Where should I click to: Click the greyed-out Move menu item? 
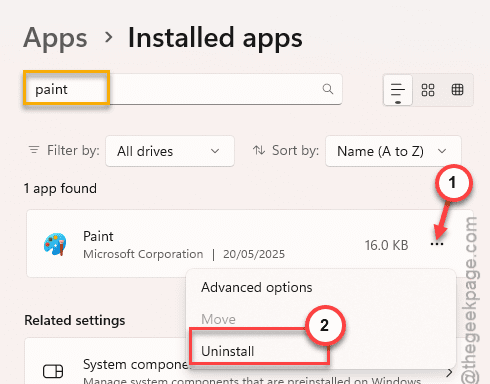click(218, 319)
